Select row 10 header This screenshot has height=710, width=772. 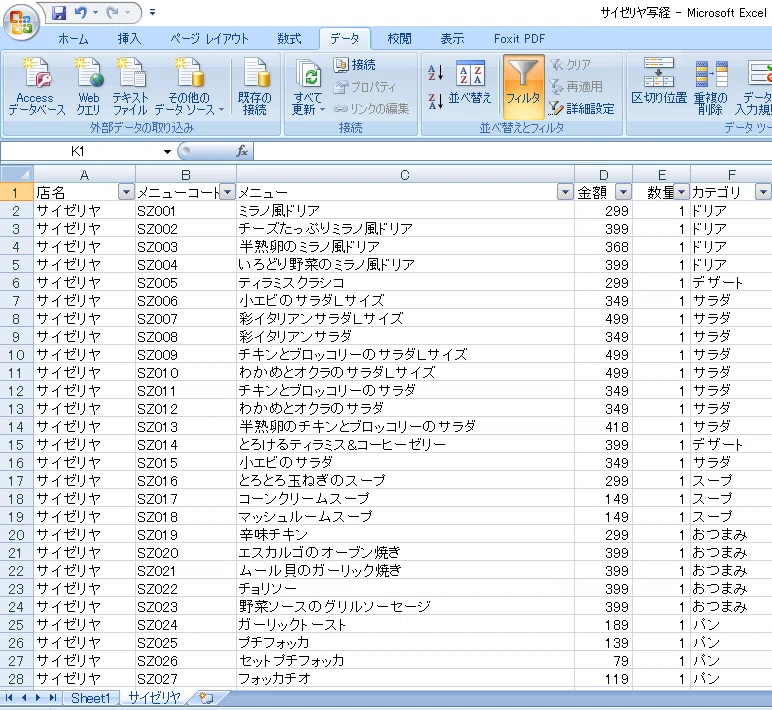point(16,355)
